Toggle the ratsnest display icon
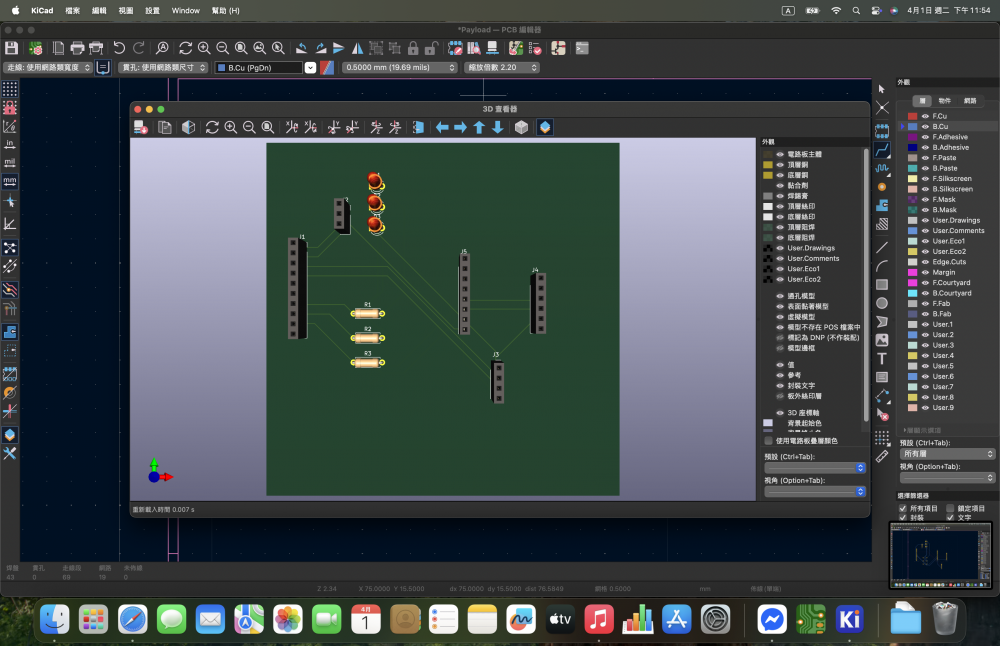1000x646 pixels. [10, 247]
